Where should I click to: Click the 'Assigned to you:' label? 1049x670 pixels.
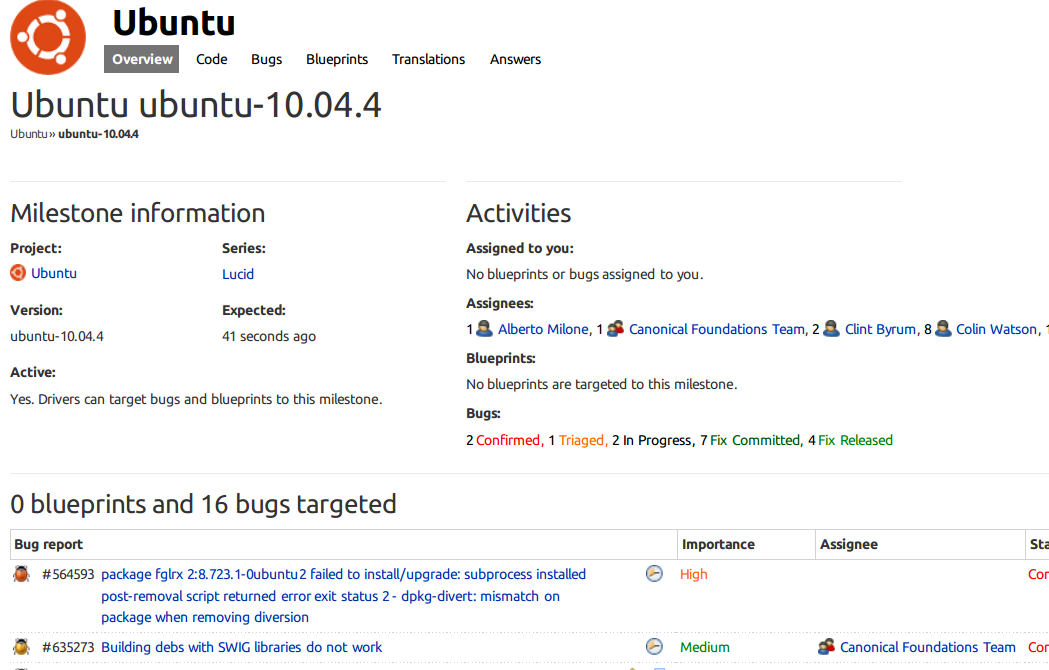(520, 248)
